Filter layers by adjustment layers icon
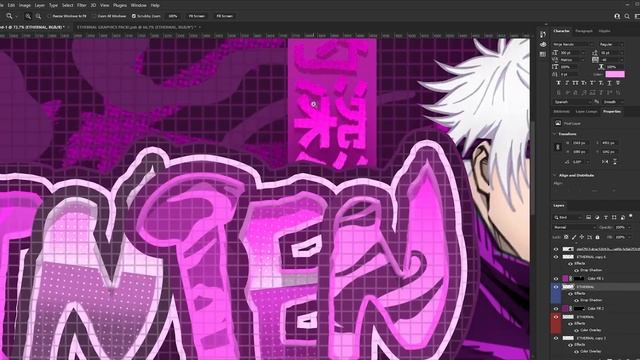This screenshot has width=640, height=360. (x=597, y=218)
